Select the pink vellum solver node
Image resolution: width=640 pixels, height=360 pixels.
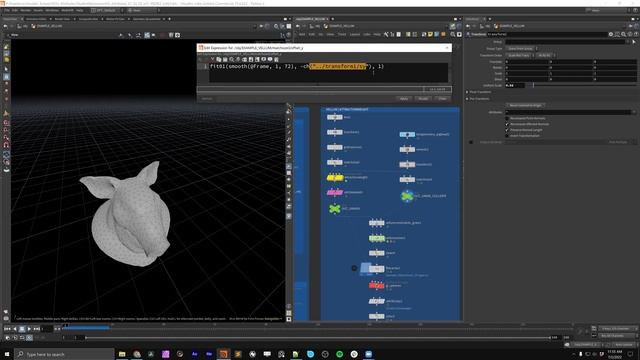335,192
